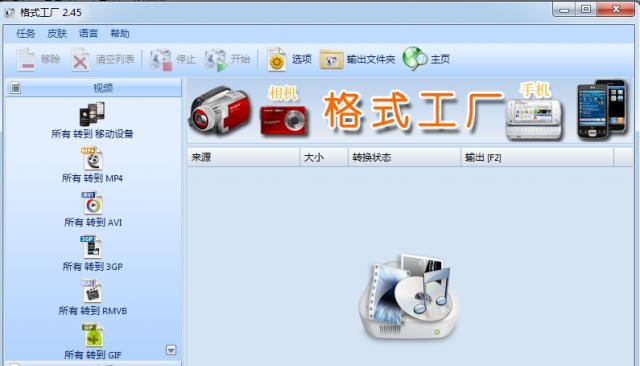Click the white 手机 phone banner icon
The width and height of the screenshot is (640, 366).
click(533, 119)
